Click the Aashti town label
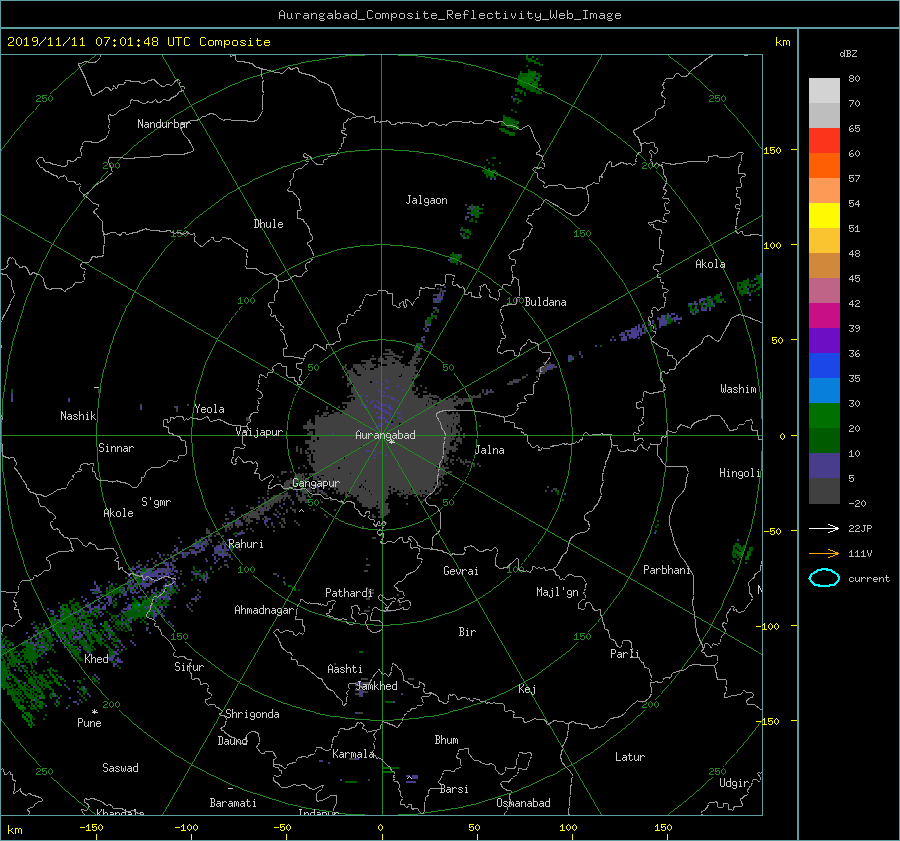900x841 pixels. click(x=344, y=669)
